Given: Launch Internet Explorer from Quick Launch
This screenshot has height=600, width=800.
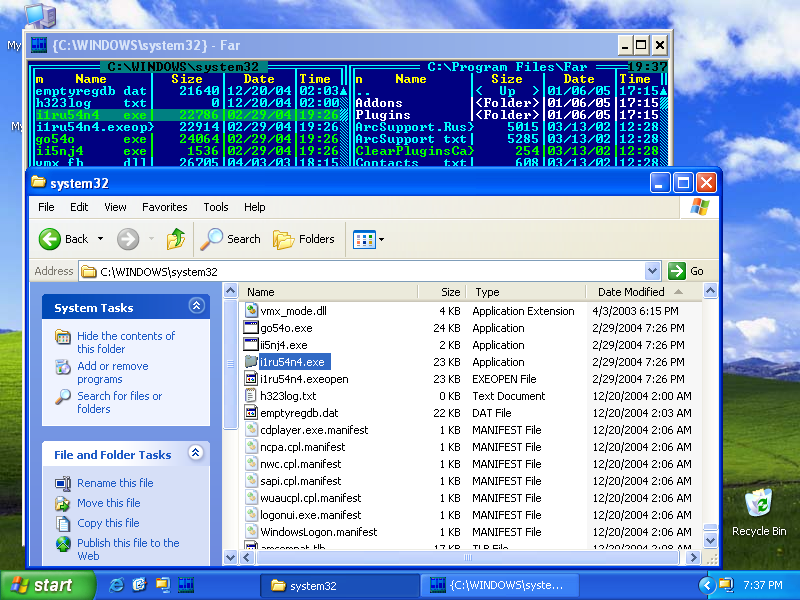Looking at the screenshot, I should pyautogui.click(x=116, y=585).
